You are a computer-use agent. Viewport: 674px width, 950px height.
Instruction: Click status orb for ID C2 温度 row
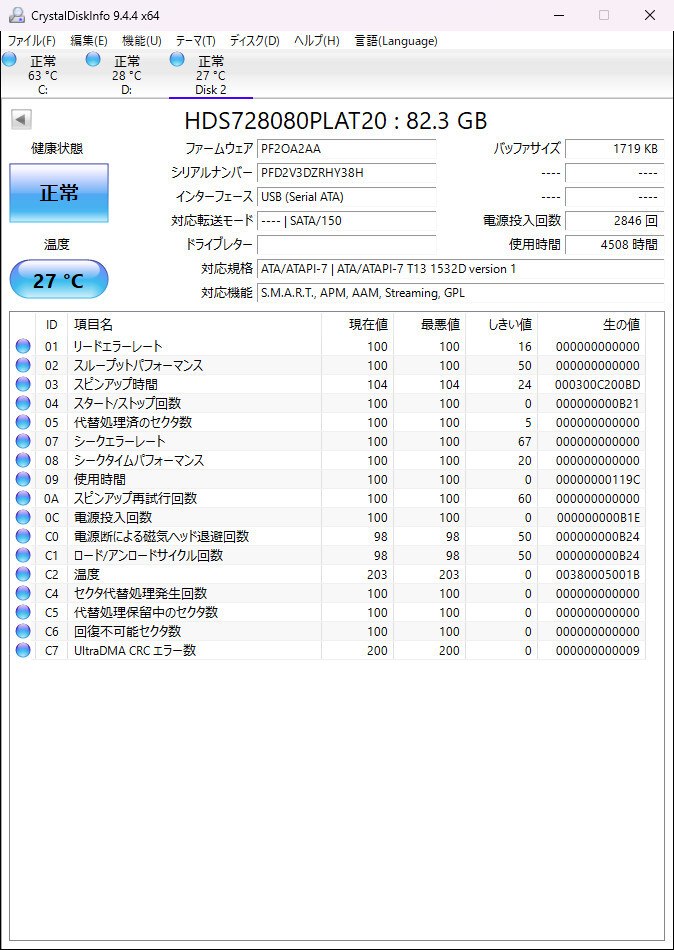(x=23, y=574)
